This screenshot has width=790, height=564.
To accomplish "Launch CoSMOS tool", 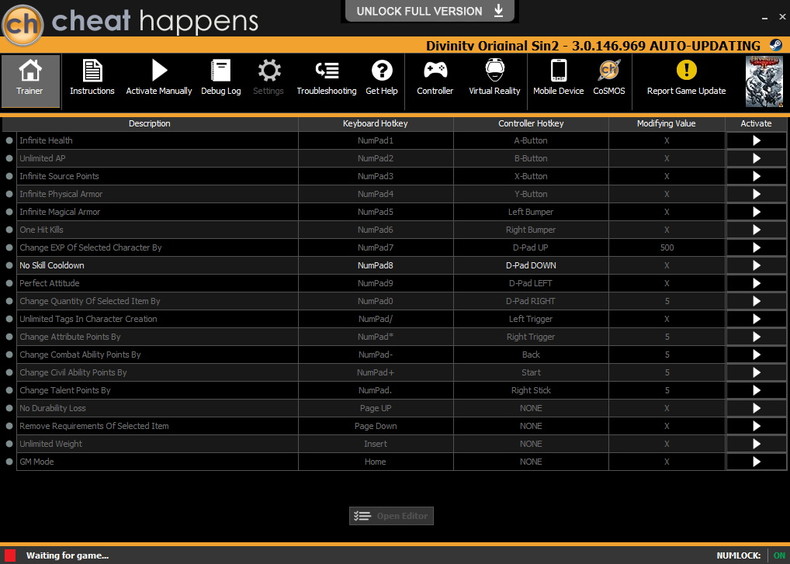I will (609, 78).
